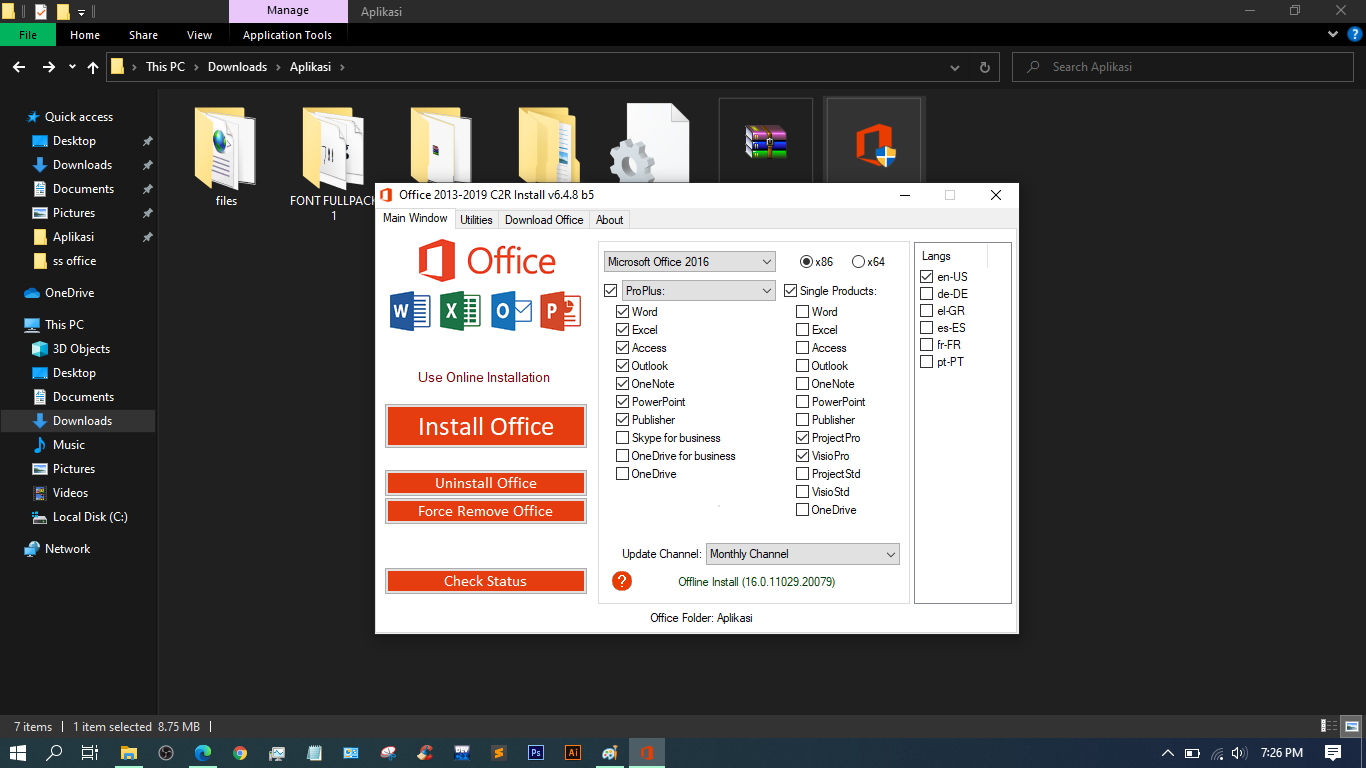The image size is (1366, 768).
Task: Open the Microsoft Office 2016 version dropdown
Action: (690, 261)
